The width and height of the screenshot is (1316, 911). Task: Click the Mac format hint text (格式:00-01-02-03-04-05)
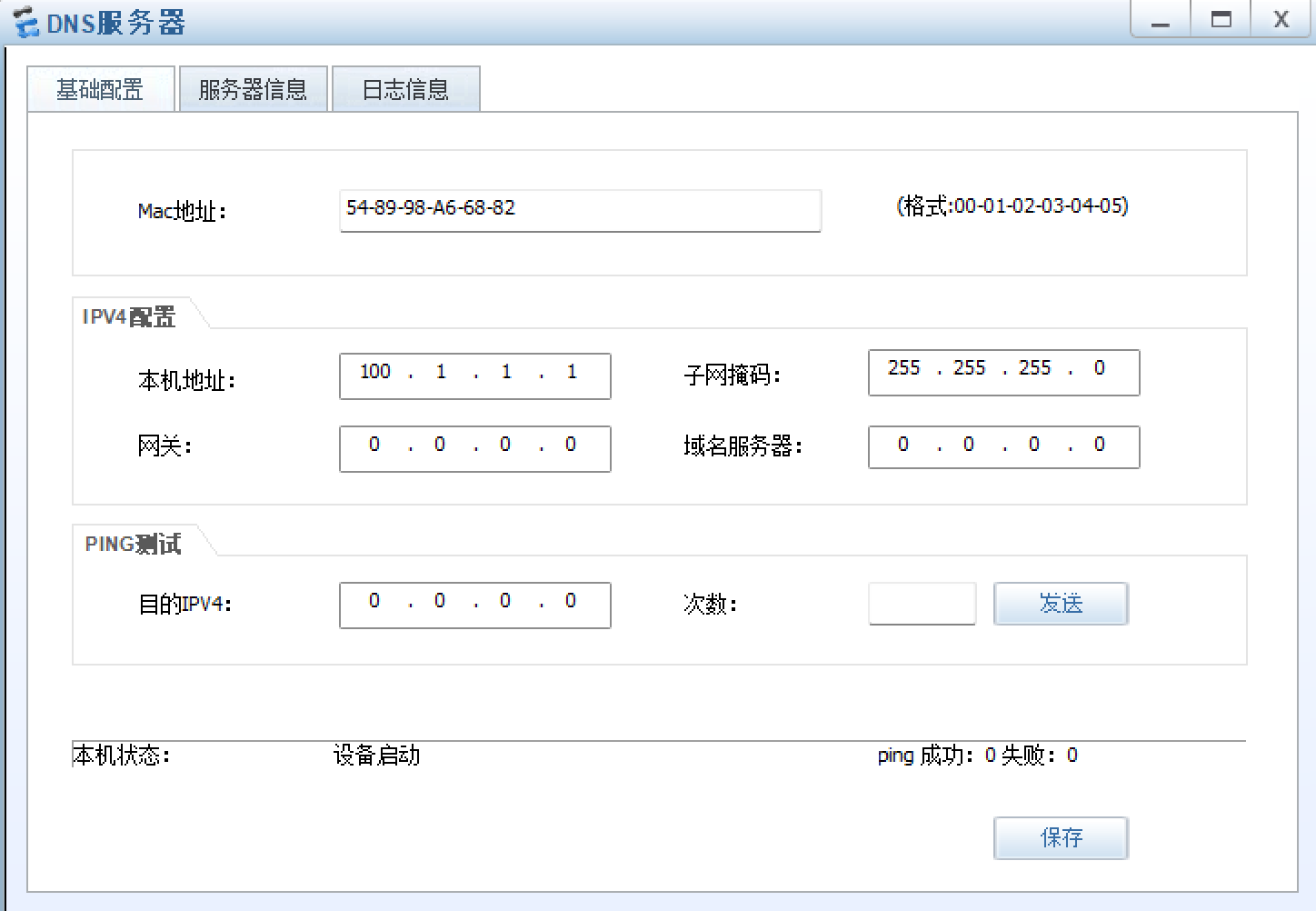pos(1012,206)
